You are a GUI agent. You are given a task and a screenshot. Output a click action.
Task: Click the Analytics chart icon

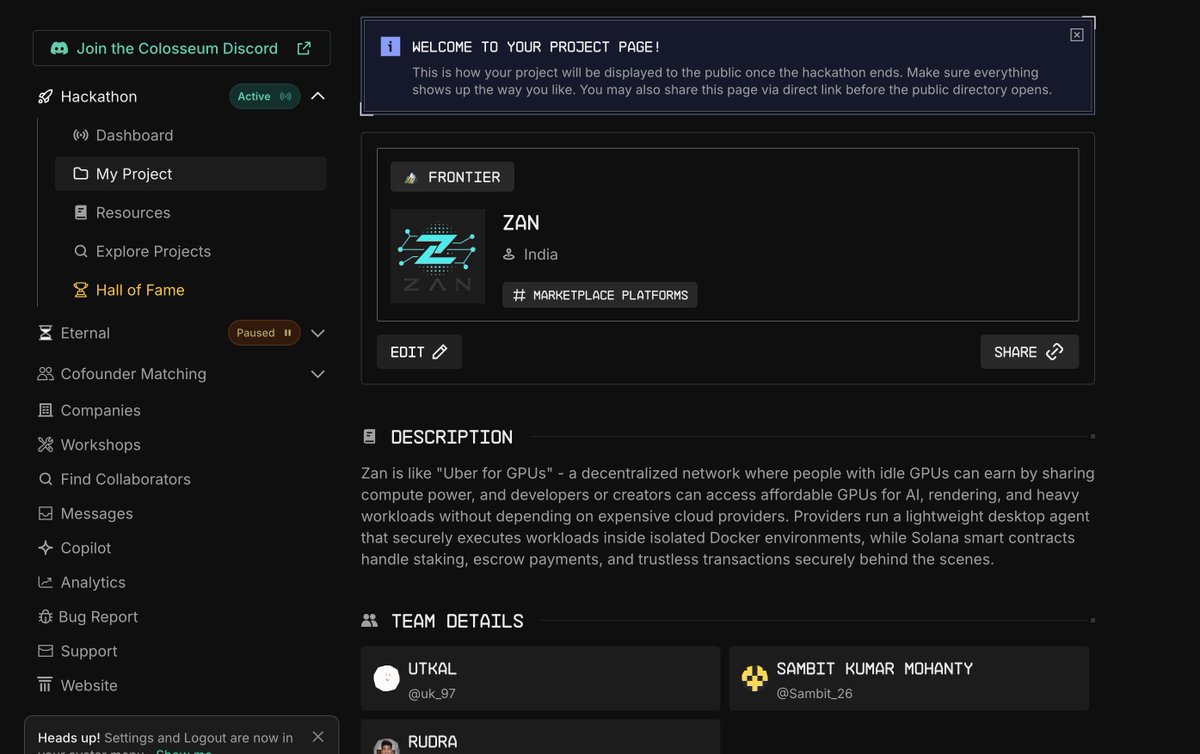tap(45, 582)
